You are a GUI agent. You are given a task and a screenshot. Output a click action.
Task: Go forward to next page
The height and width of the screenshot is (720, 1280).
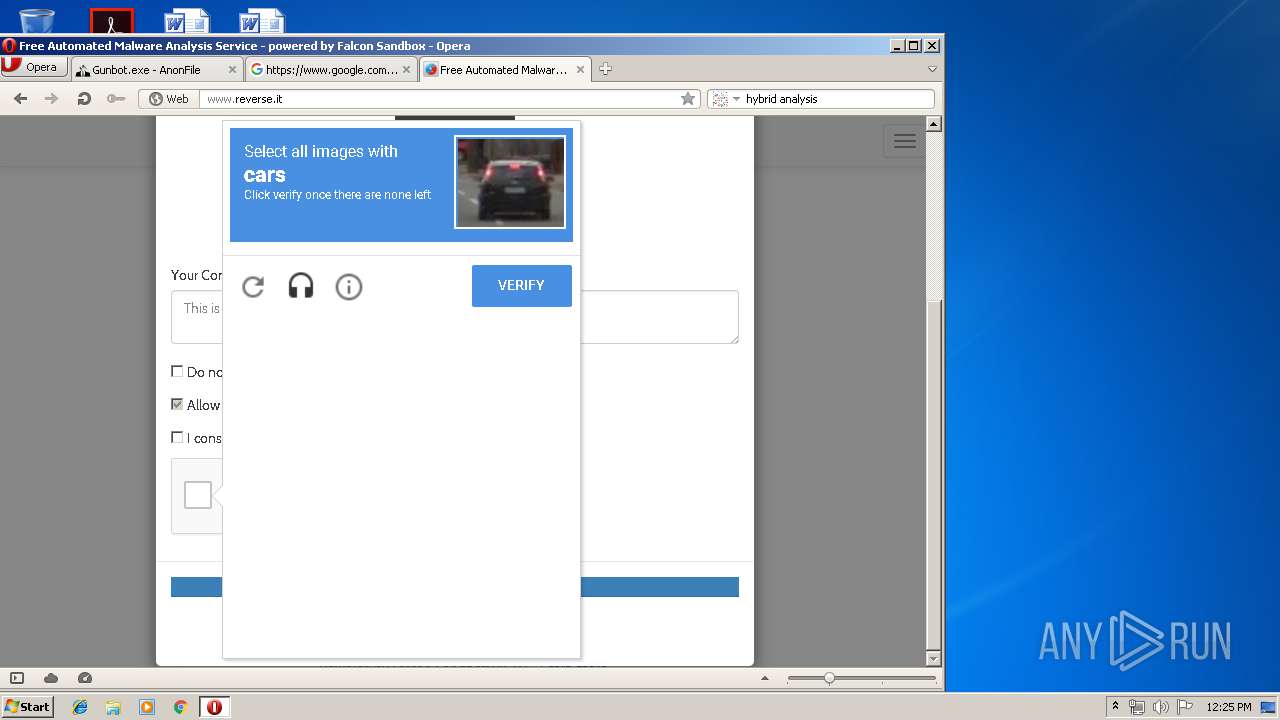point(52,99)
